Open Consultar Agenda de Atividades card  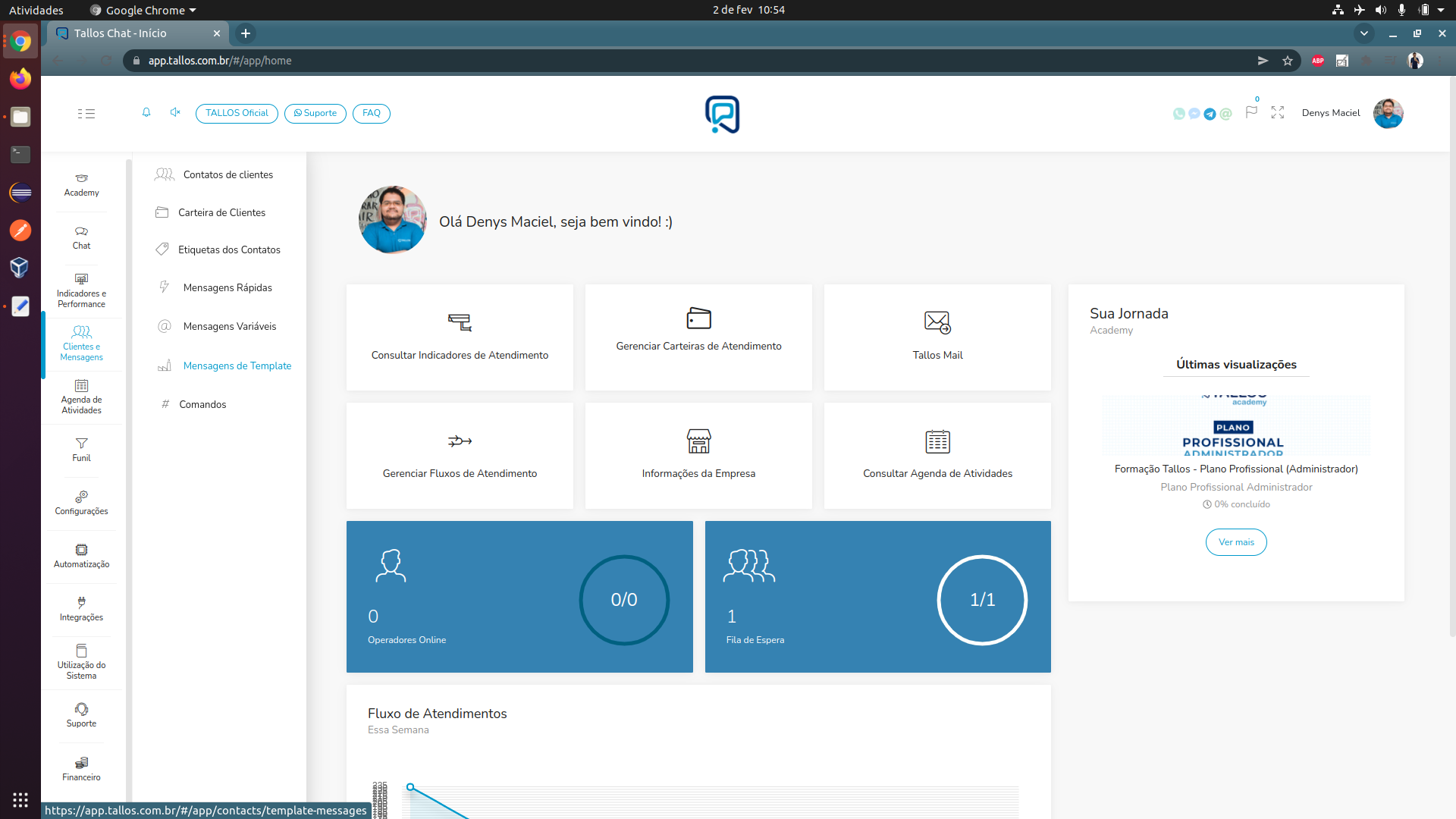tap(937, 456)
